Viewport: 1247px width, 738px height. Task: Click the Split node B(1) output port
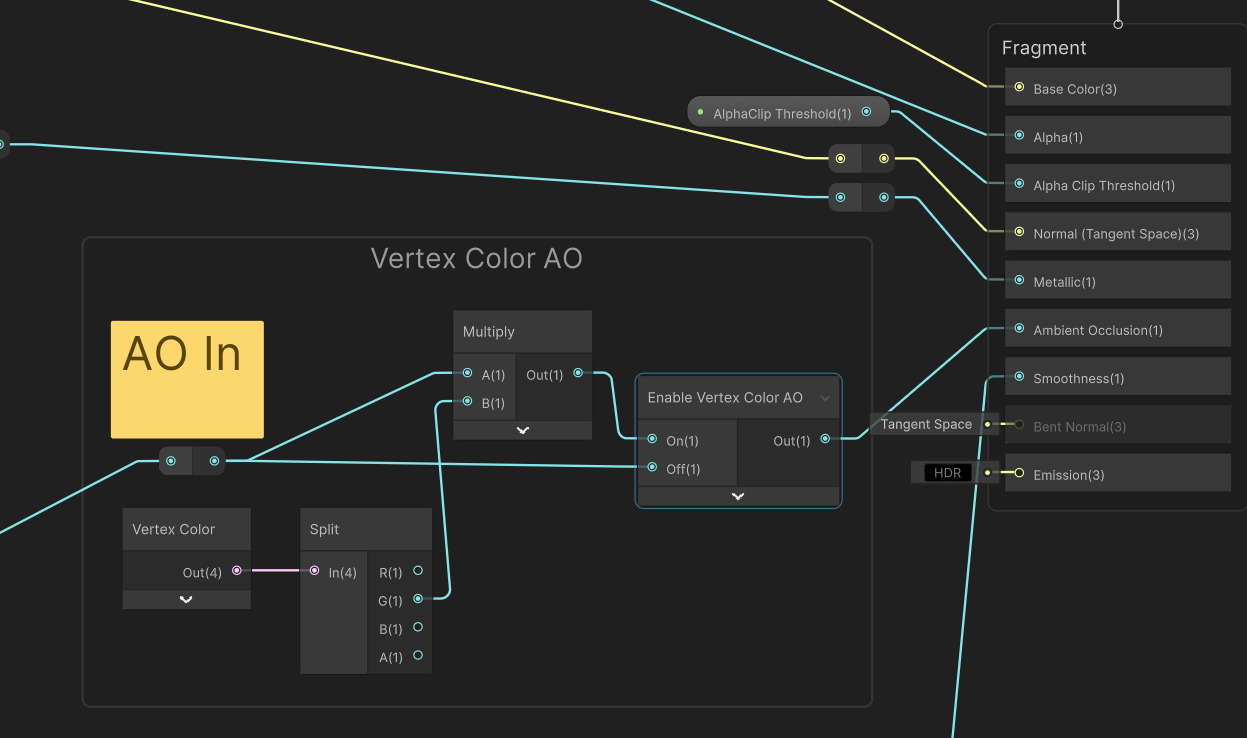tap(418, 627)
